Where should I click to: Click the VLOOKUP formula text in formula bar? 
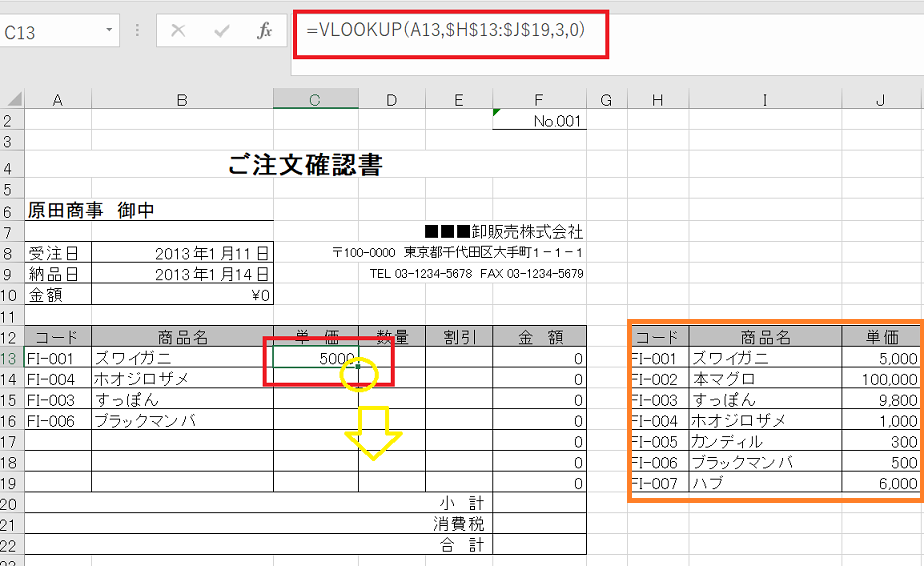coord(445,29)
